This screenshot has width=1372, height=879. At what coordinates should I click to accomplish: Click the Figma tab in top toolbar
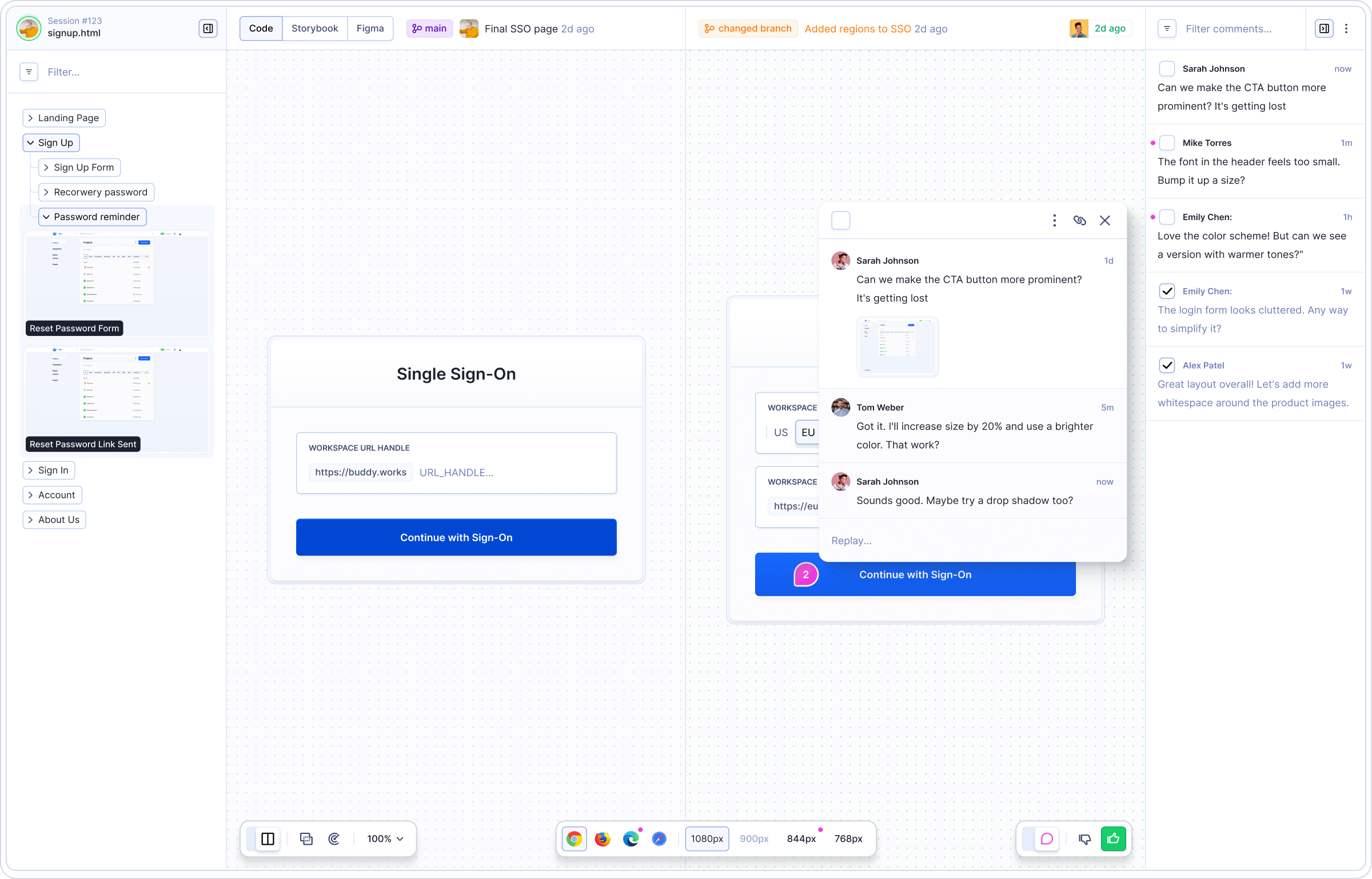coord(370,28)
